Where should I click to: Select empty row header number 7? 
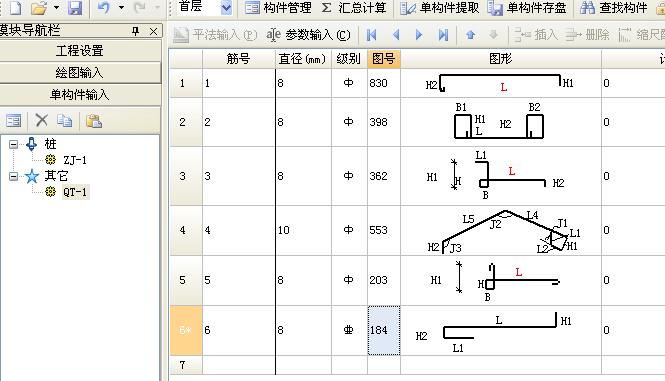[x=186, y=365]
